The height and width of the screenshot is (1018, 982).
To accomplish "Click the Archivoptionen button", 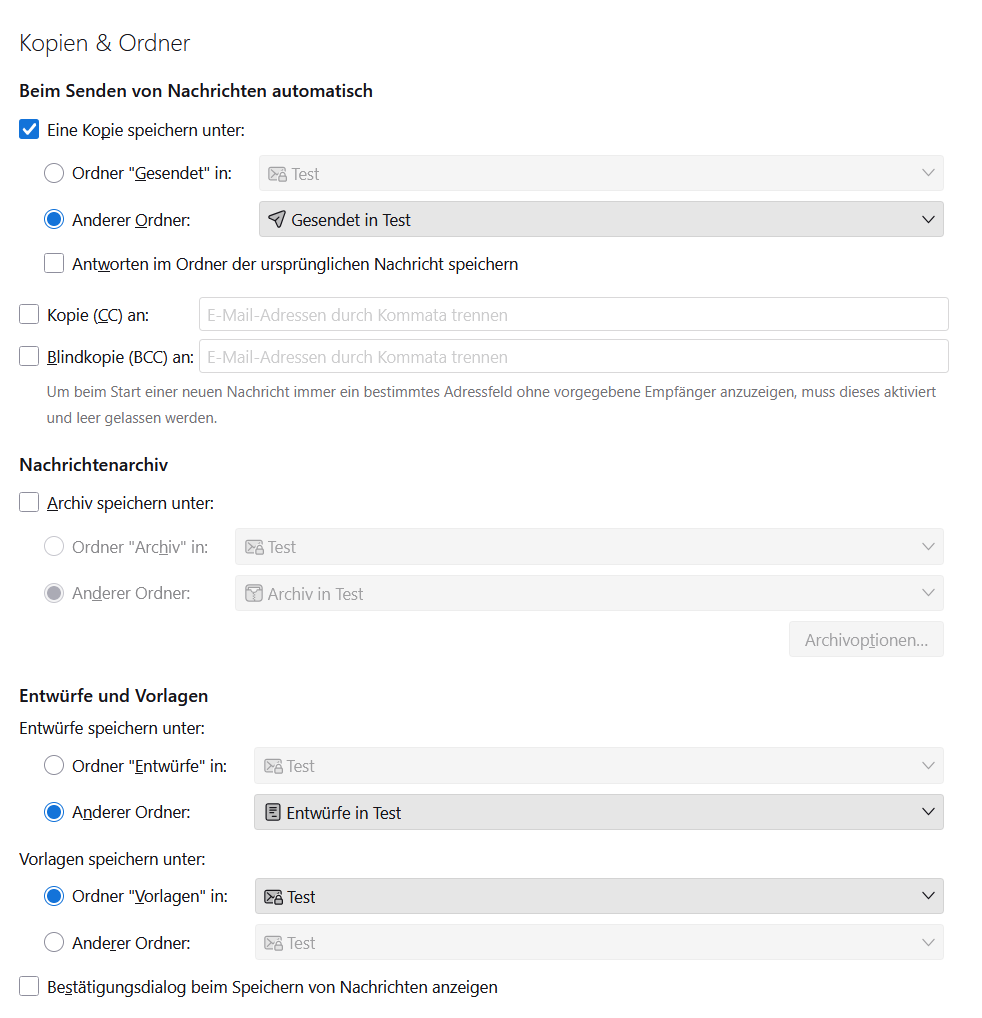I will (866, 640).
